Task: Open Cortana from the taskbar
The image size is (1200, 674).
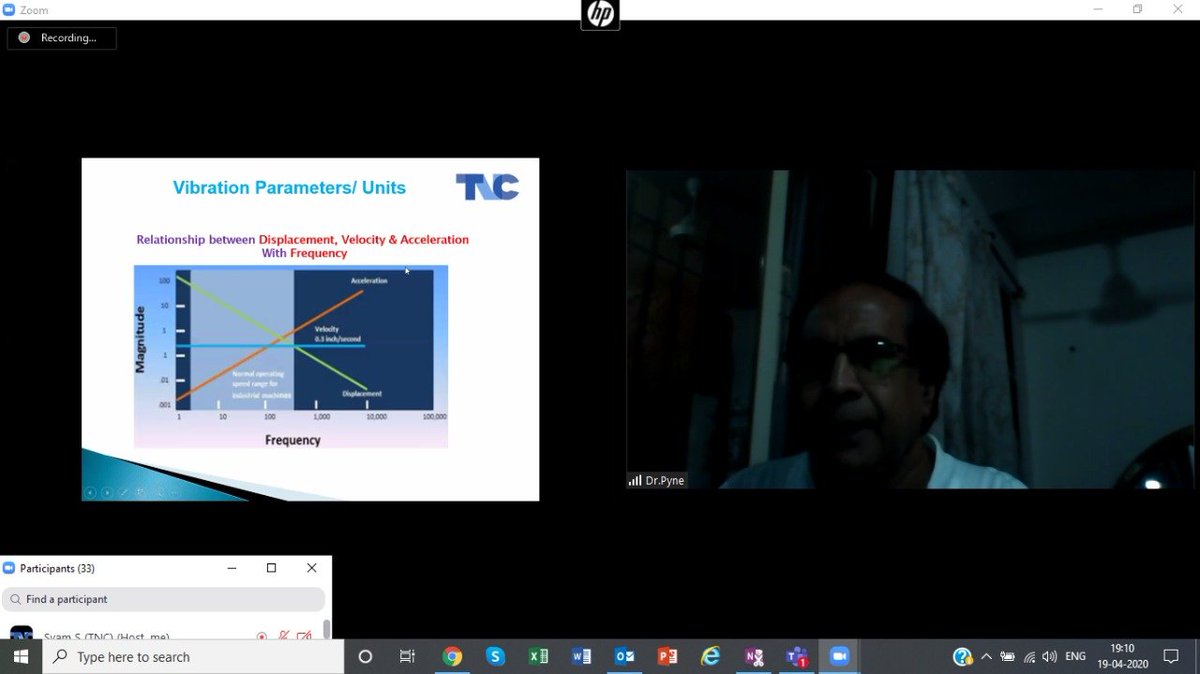Action: tap(365, 657)
